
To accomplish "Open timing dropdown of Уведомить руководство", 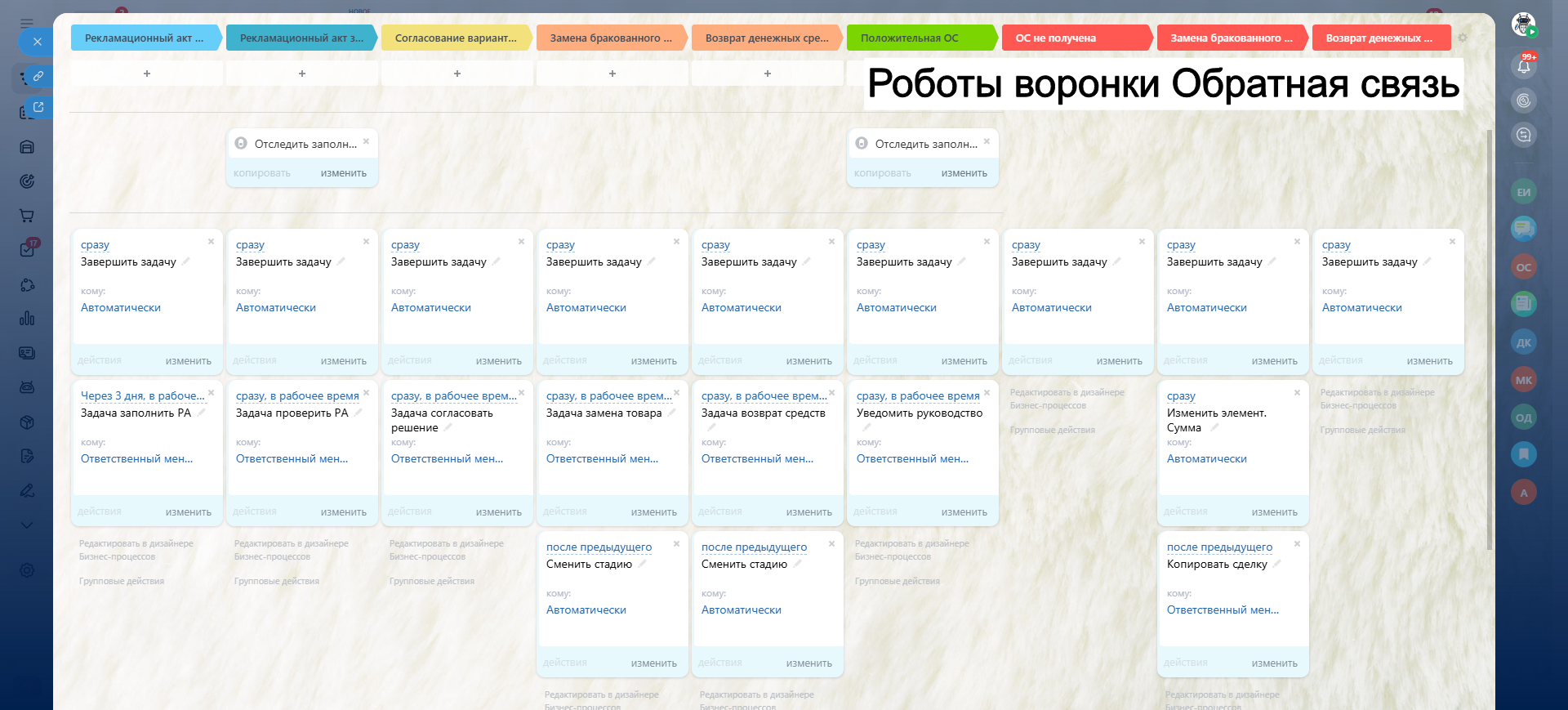I will point(918,395).
